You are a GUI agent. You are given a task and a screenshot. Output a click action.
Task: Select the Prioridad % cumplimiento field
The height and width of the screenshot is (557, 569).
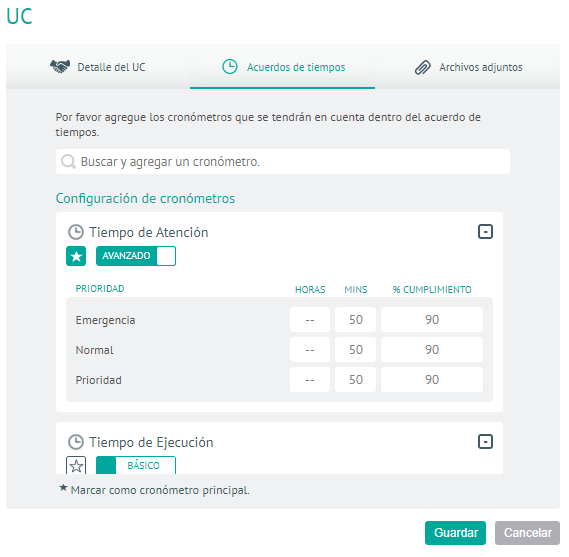(432, 380)
